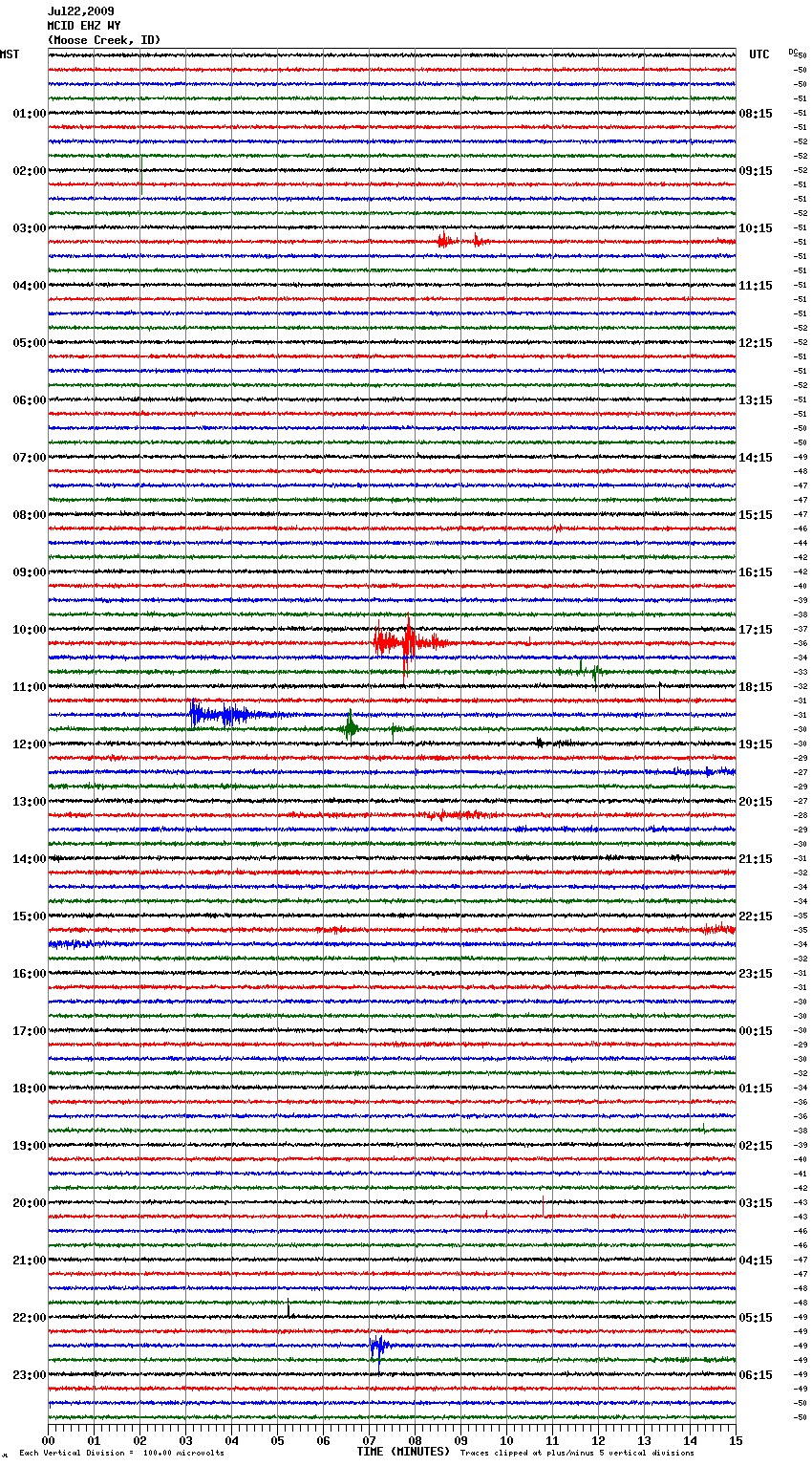
Task: Click minute tick 10 on time axis
Action: coord(507,1440)
